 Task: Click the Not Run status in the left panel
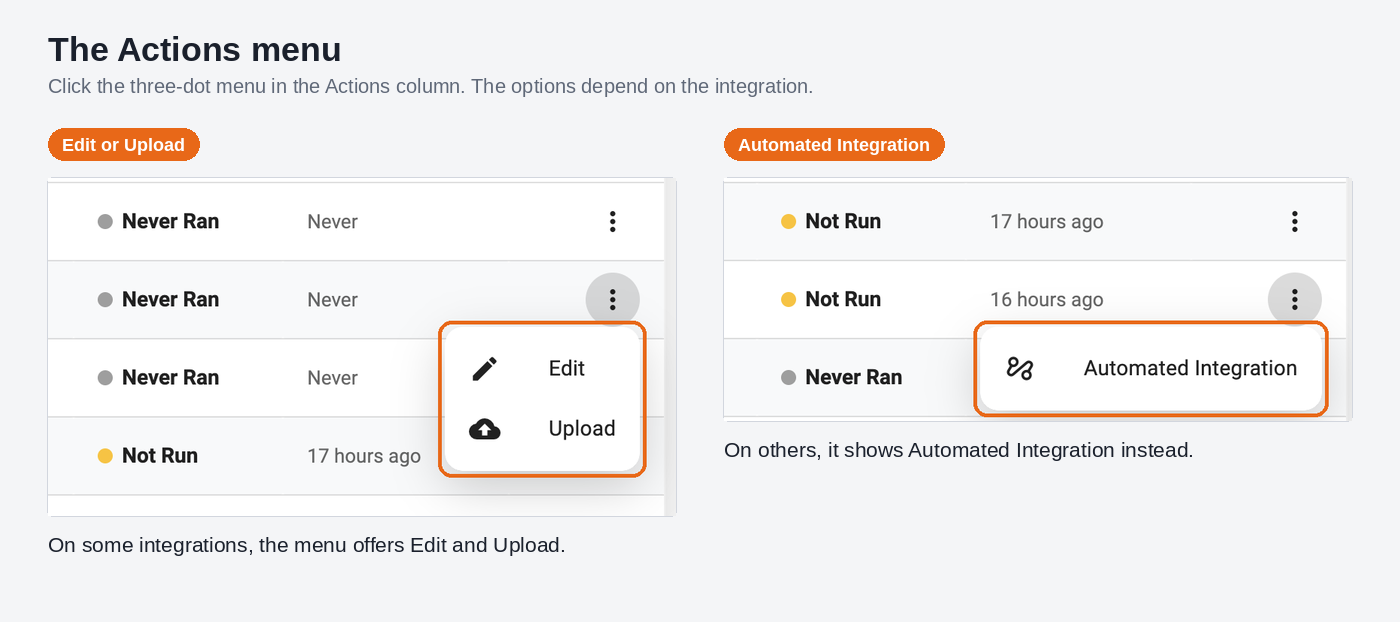tap(160, 456)
